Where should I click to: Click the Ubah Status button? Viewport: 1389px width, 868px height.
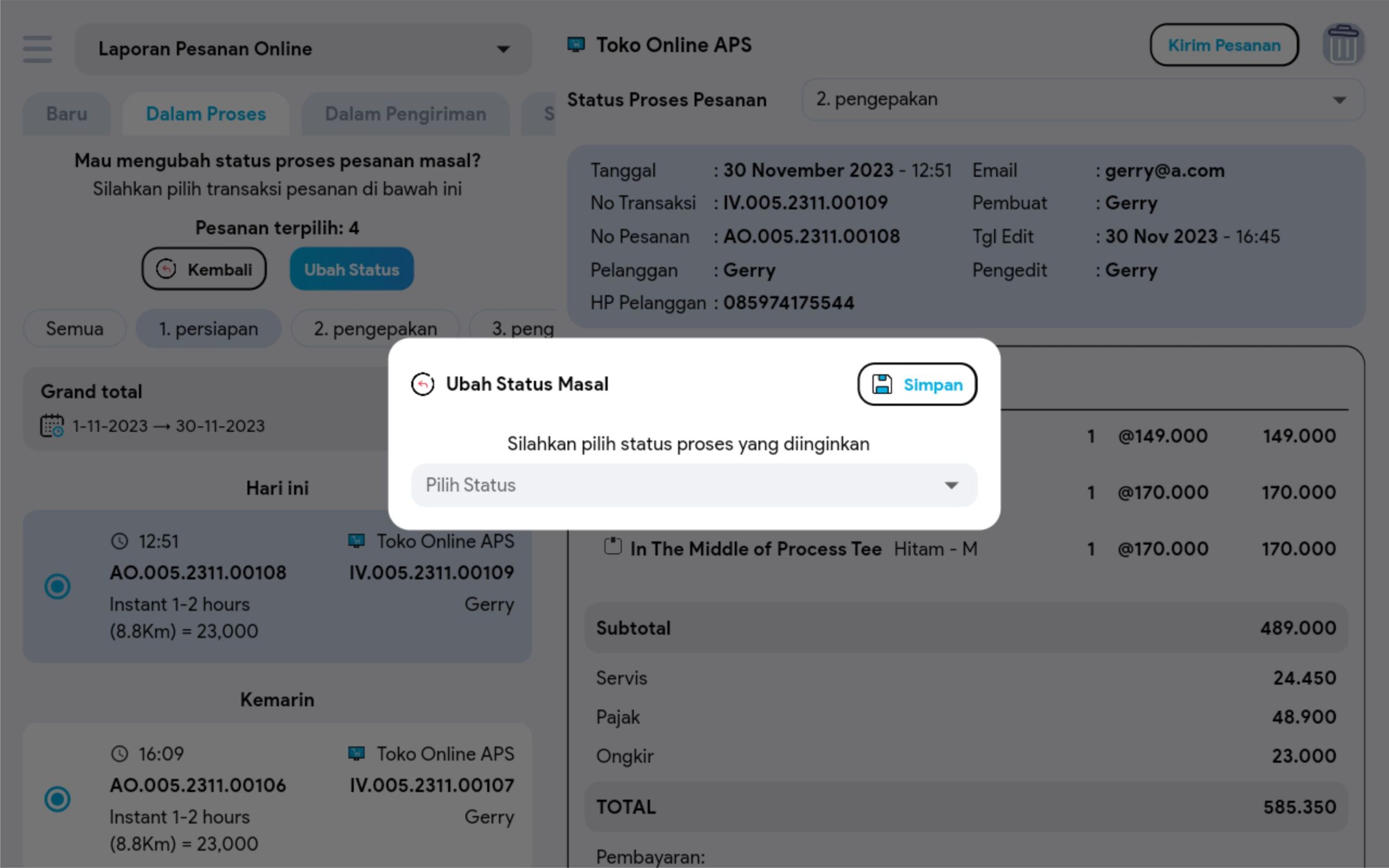[351, 269]
